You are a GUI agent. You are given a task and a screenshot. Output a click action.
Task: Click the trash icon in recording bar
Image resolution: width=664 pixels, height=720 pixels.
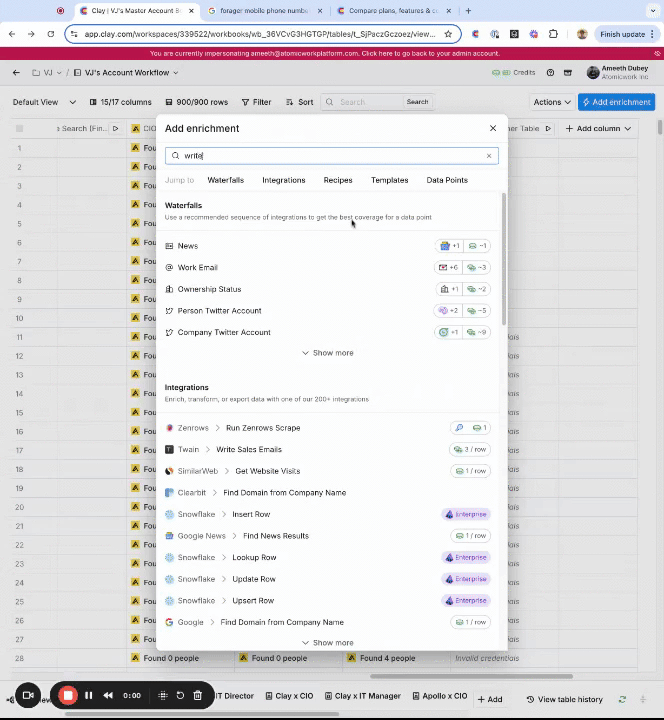(198, 695)
